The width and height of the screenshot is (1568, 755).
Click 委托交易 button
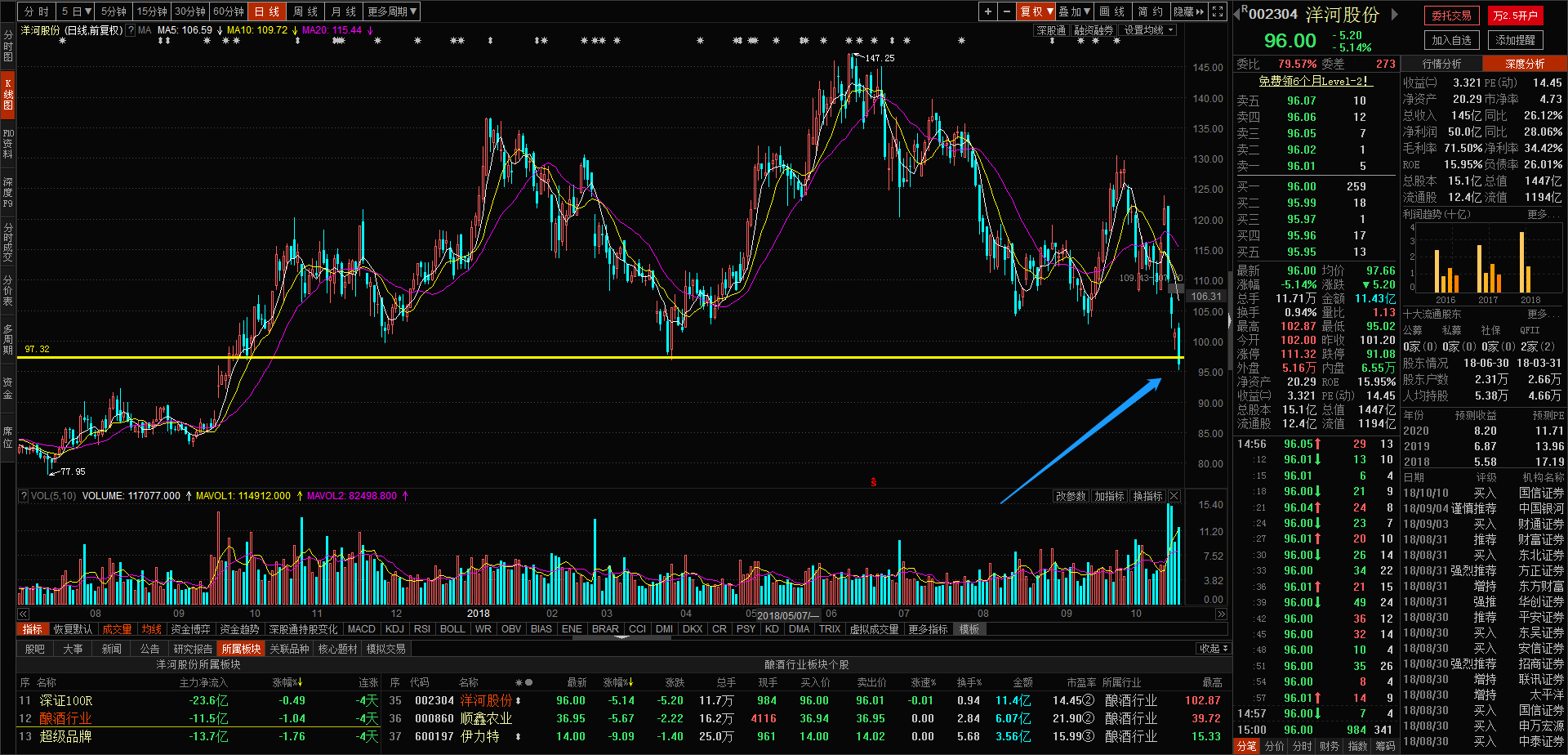point(1451,16)
